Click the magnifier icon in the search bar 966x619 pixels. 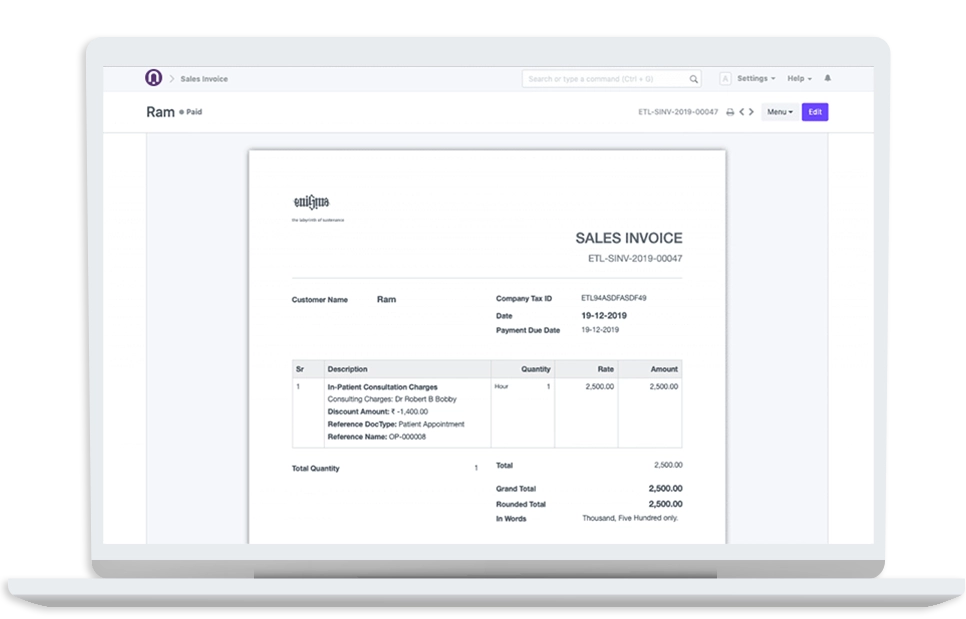point(694,78)
